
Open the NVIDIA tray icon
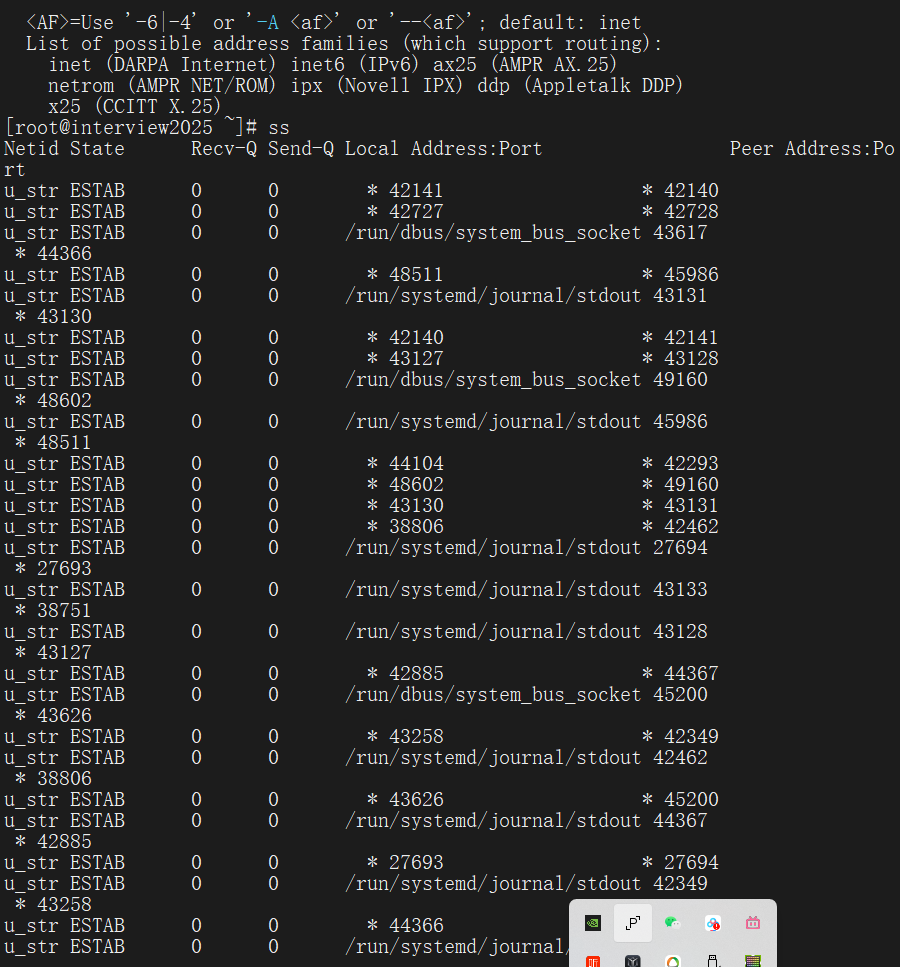[593, 923]
